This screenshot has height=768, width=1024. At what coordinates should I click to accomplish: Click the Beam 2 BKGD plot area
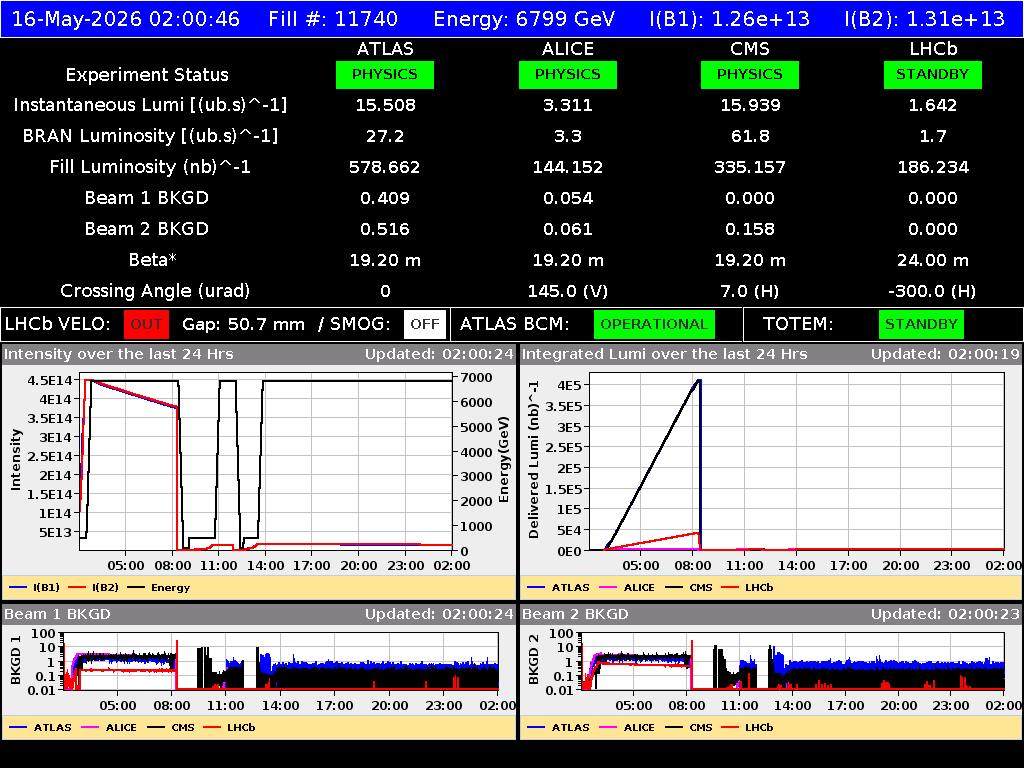(793, 661)
